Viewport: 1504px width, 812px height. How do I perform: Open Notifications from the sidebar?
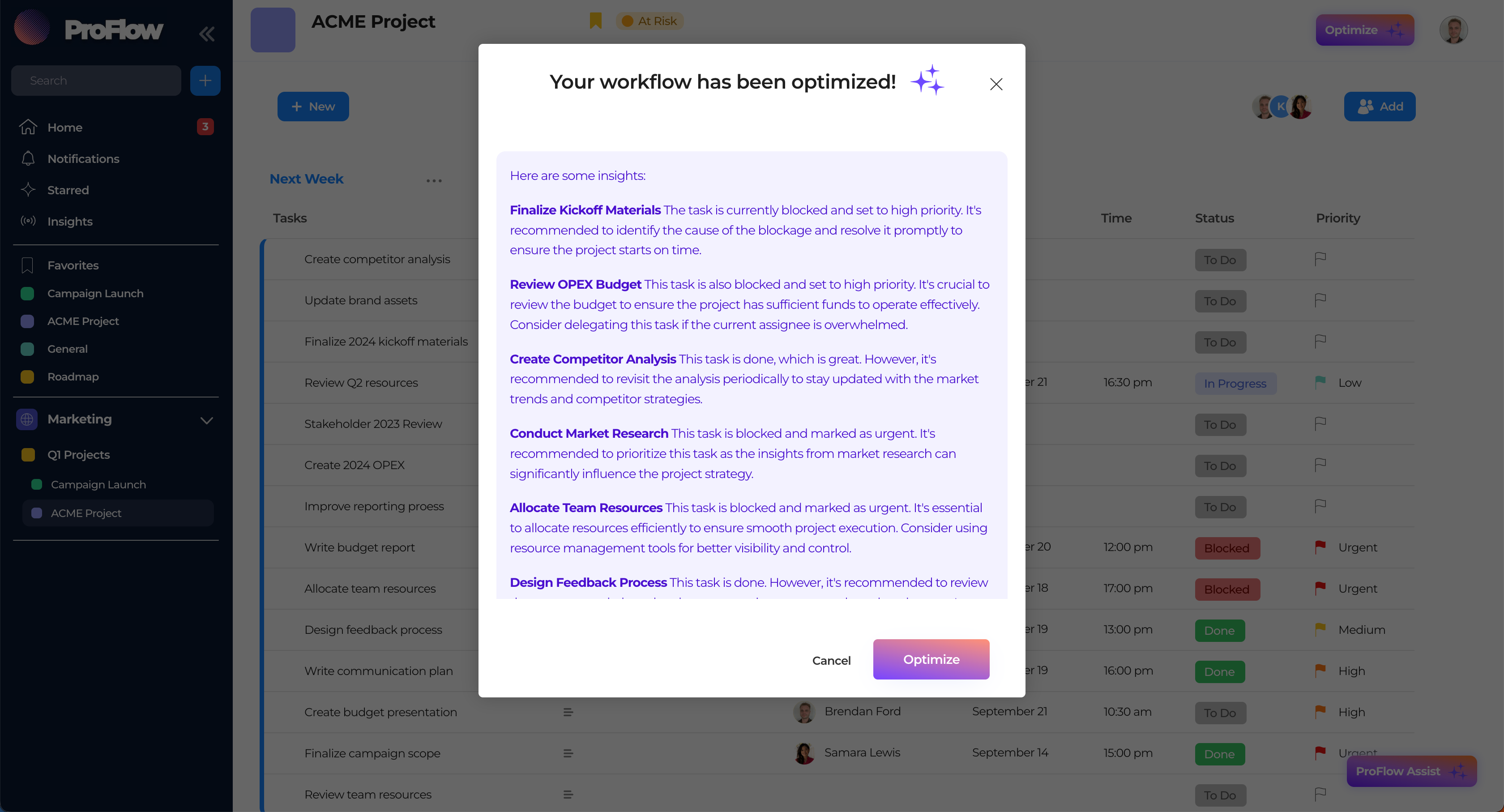83,159
